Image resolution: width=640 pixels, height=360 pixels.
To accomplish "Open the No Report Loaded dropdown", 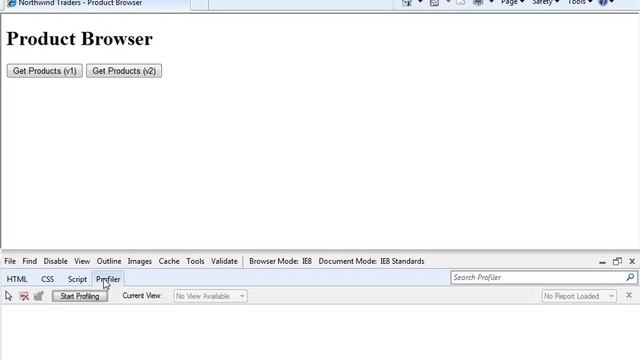I will coord(579,296).
